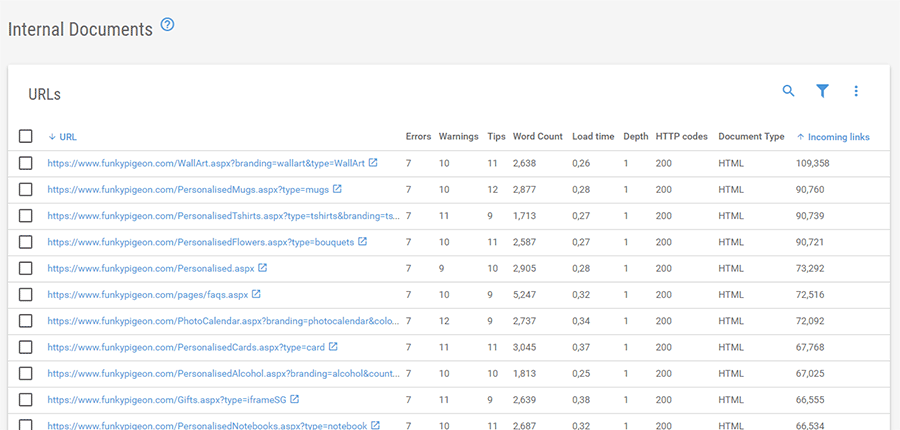Click load time value 0,38
Image resolution: width=900 pixels, height=430 pixels.
[580, 400]
